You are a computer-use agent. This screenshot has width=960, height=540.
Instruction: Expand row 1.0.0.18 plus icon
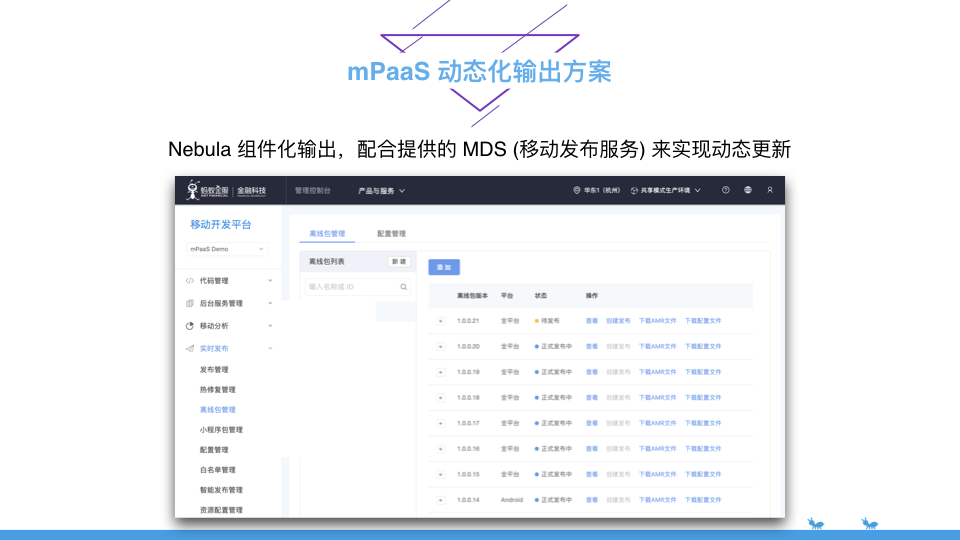(x=440, y=398)
